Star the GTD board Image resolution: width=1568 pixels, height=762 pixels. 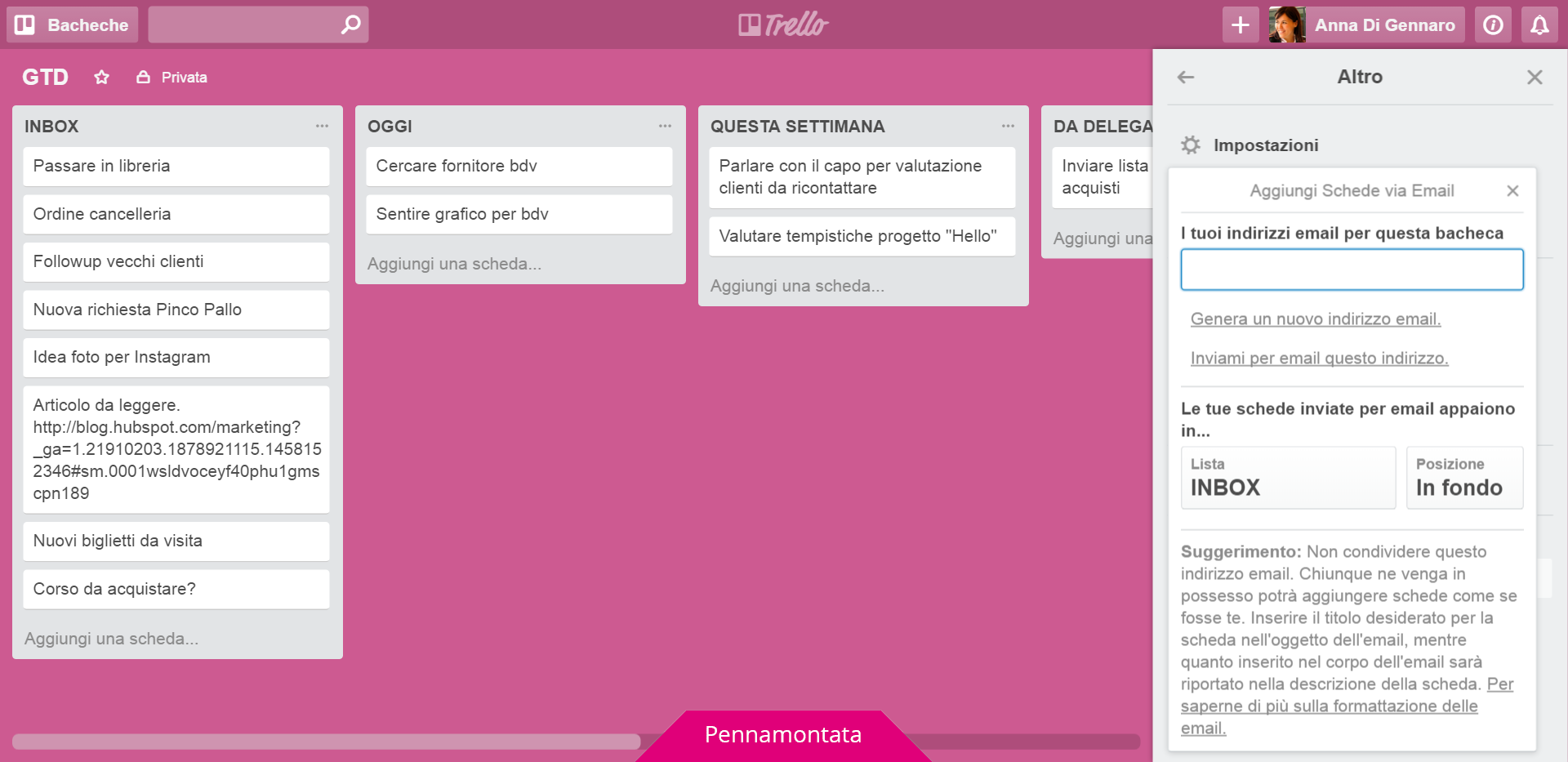click(x=101, y=77)
